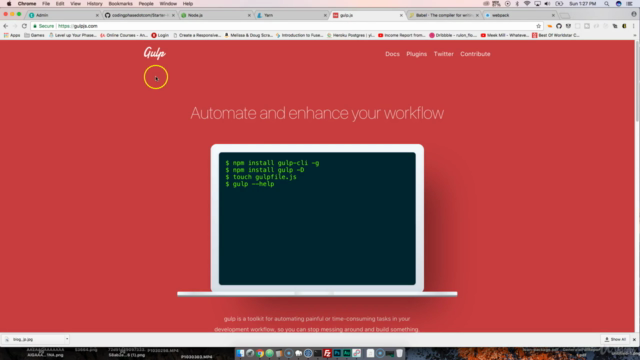Image resolution: width=640 pixels, height=360 pixels.
Task: Open the Plugins page link
Action: [x=416, y=54]
